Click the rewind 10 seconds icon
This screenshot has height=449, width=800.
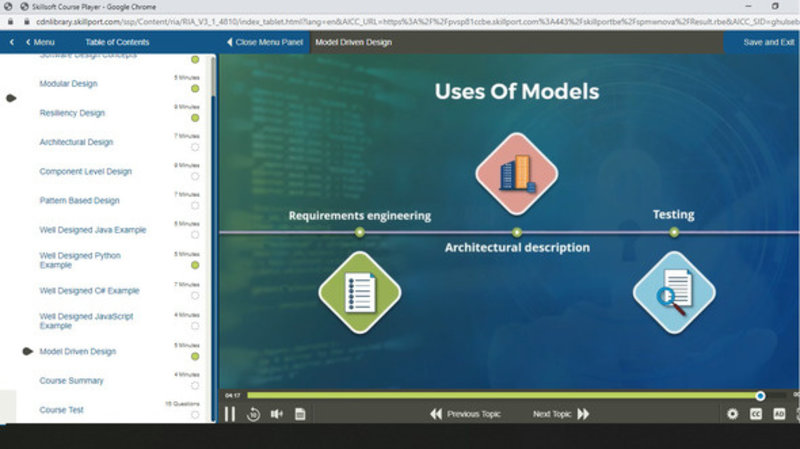point(253,414)
